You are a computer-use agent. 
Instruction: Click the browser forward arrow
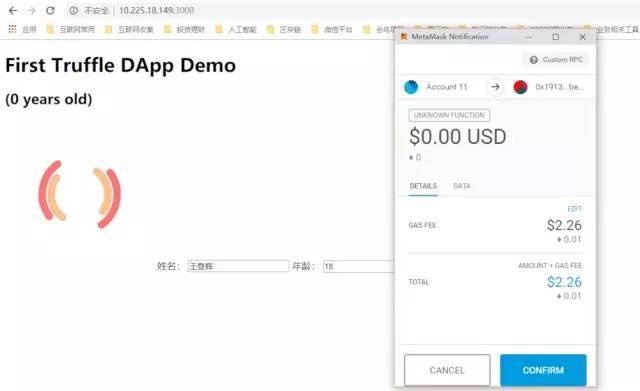click(32, 10)
